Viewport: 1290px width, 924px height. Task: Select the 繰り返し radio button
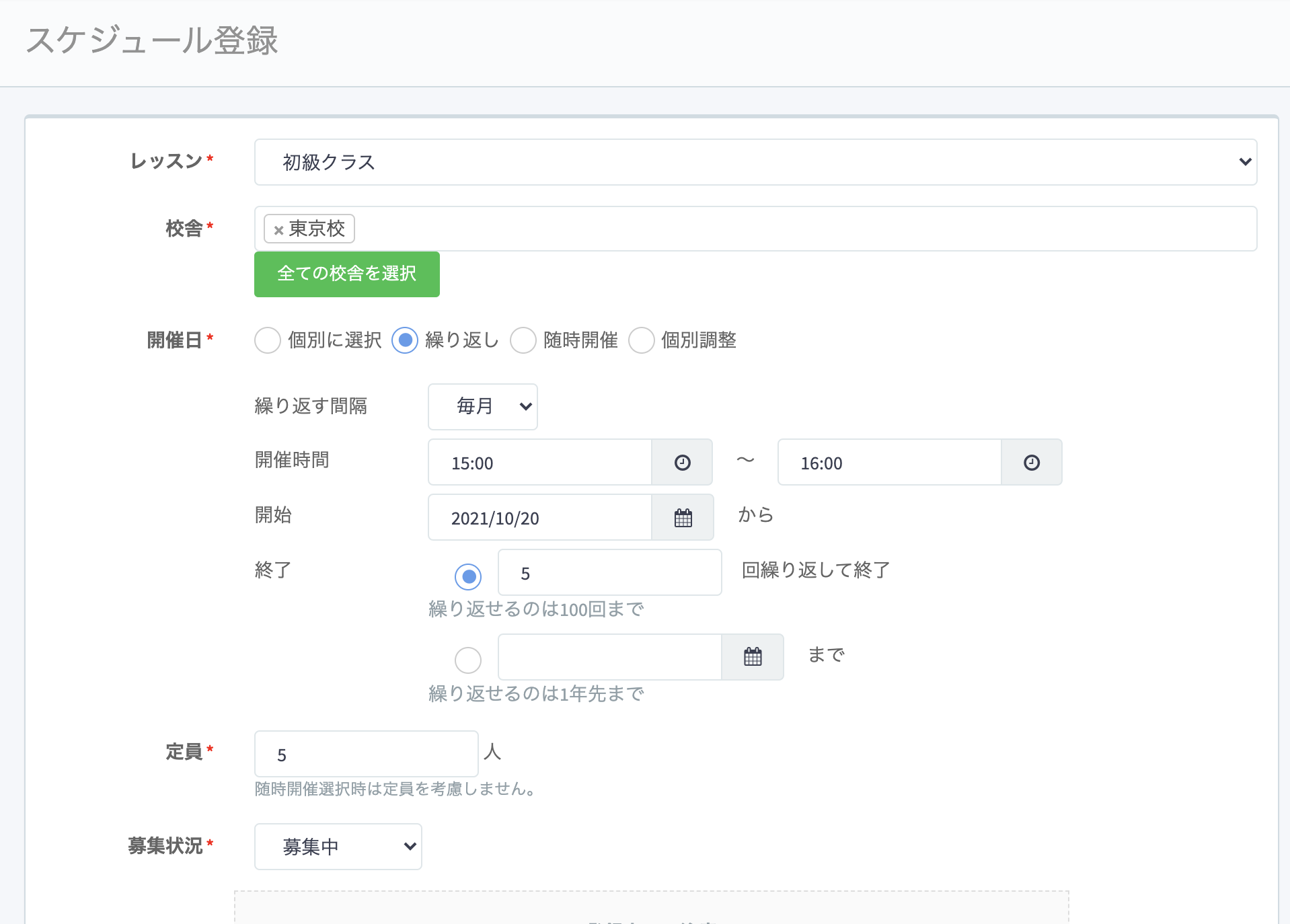click(x=405, y=340)
